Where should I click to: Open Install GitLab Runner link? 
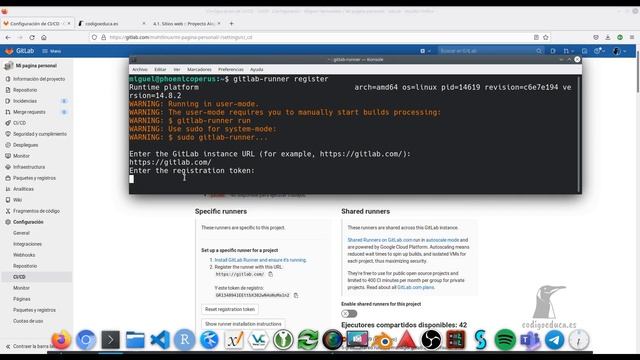click(x=260, y=260)
